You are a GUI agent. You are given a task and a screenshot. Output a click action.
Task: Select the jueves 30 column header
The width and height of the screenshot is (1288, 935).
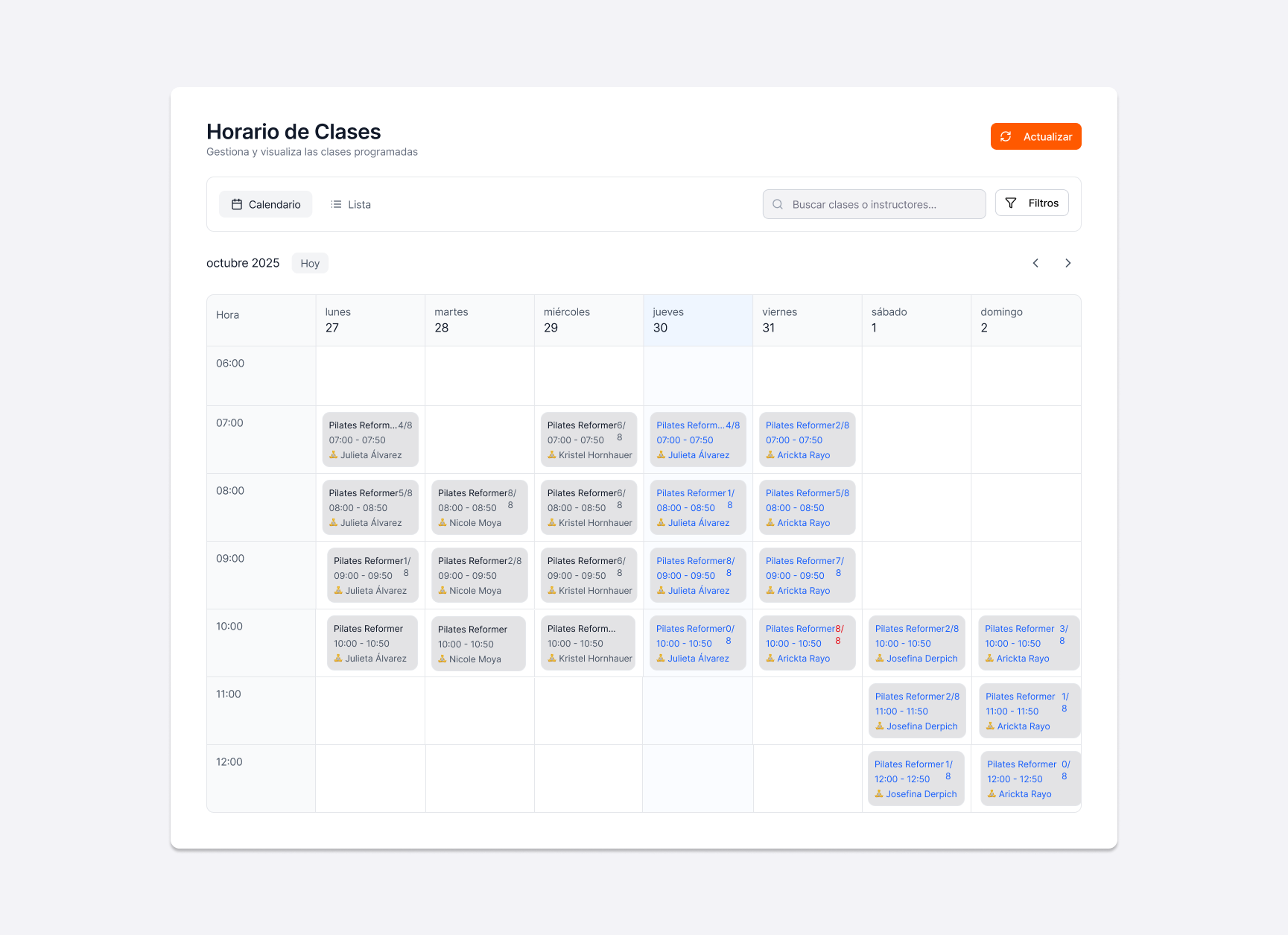pyautogui.click(x=698, y=320)
